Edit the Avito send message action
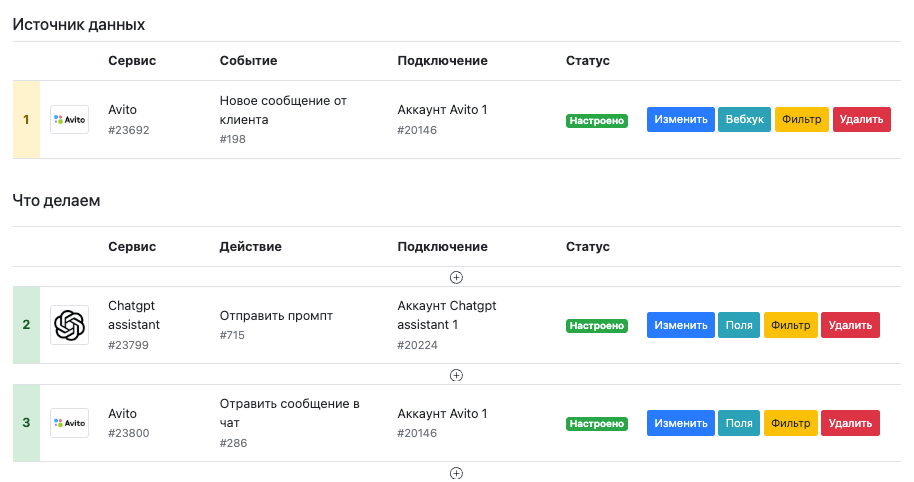The image size is (914, 482). pos(681,423)
